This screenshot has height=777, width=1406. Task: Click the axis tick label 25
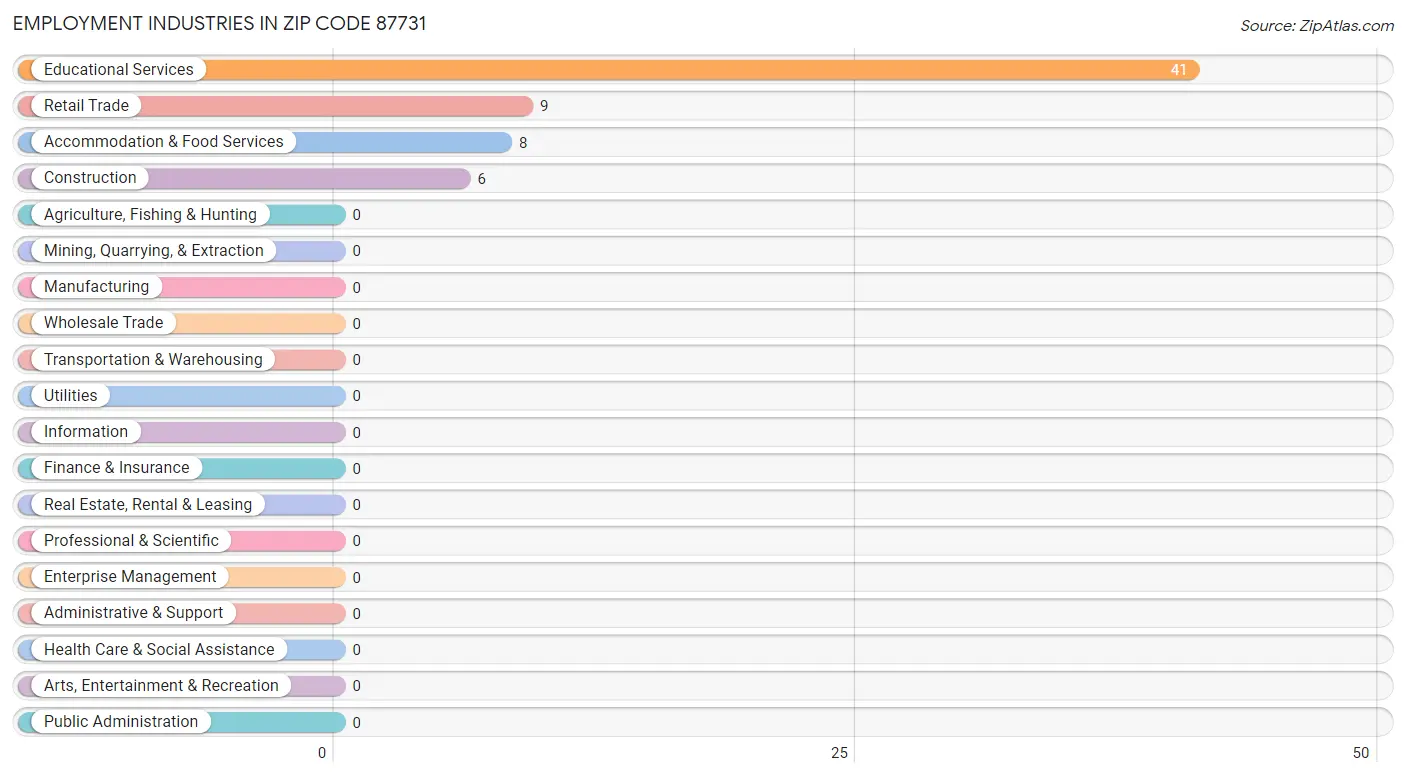coord(840,753)
